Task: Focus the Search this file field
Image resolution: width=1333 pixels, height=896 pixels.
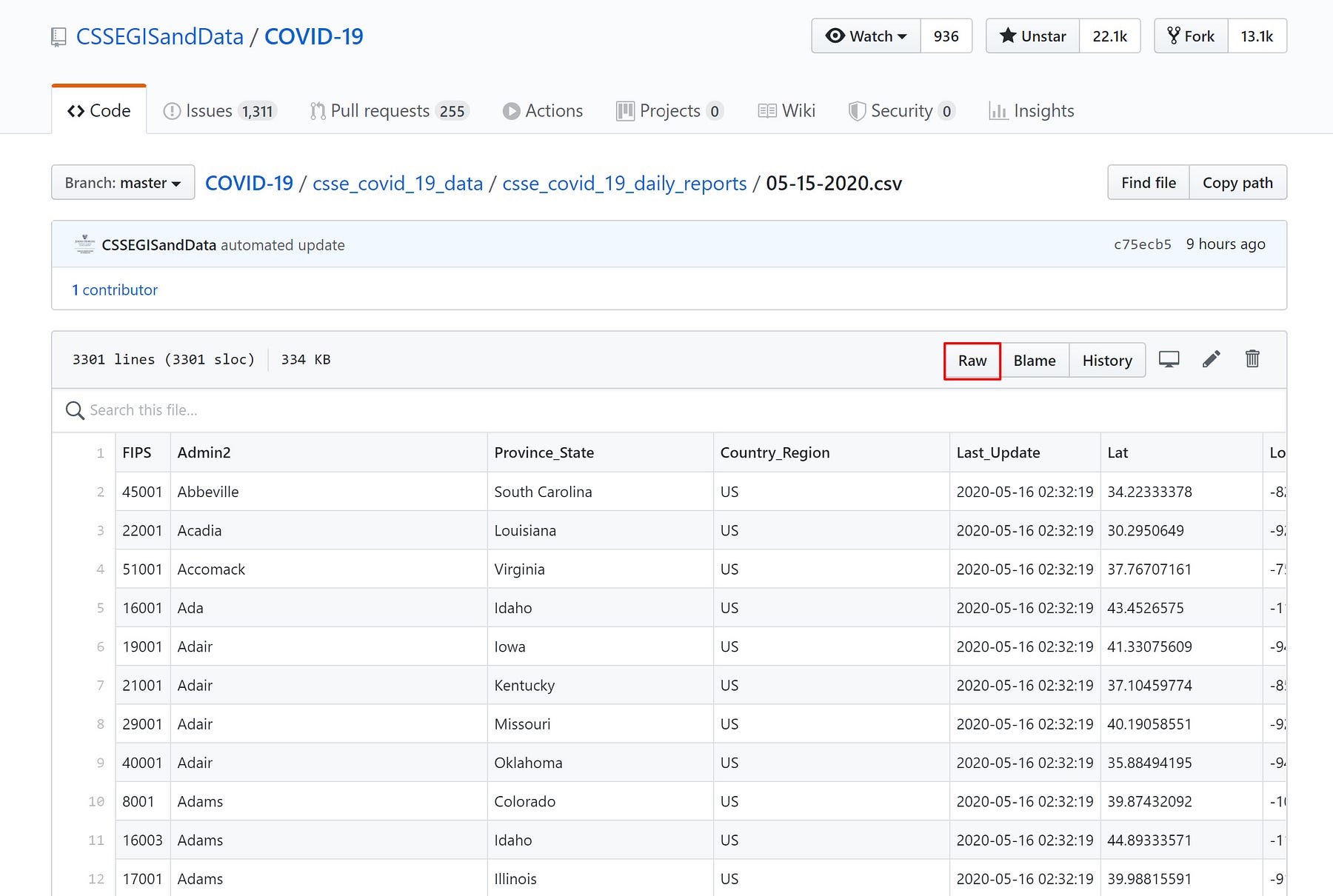Action: coord(669,410)
